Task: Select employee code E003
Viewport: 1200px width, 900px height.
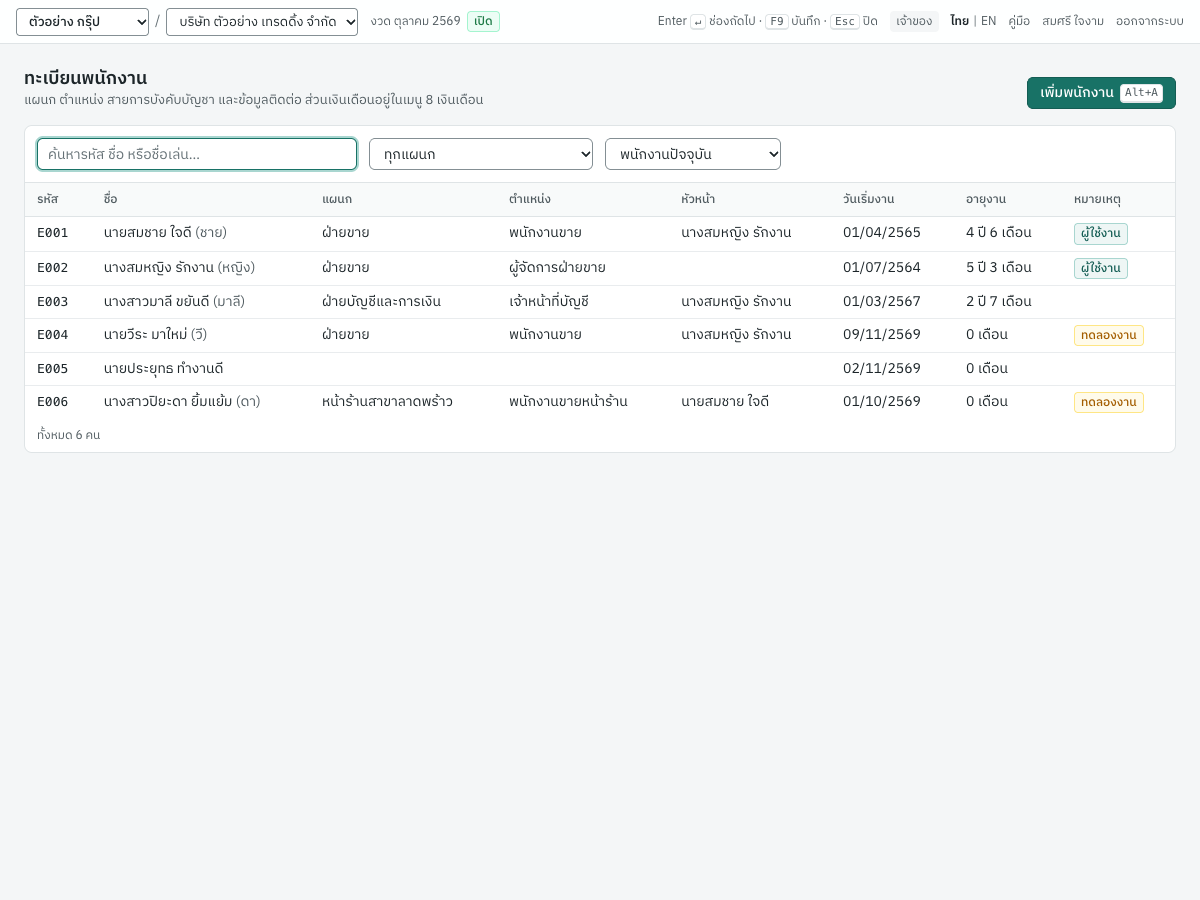Action: 53,302
